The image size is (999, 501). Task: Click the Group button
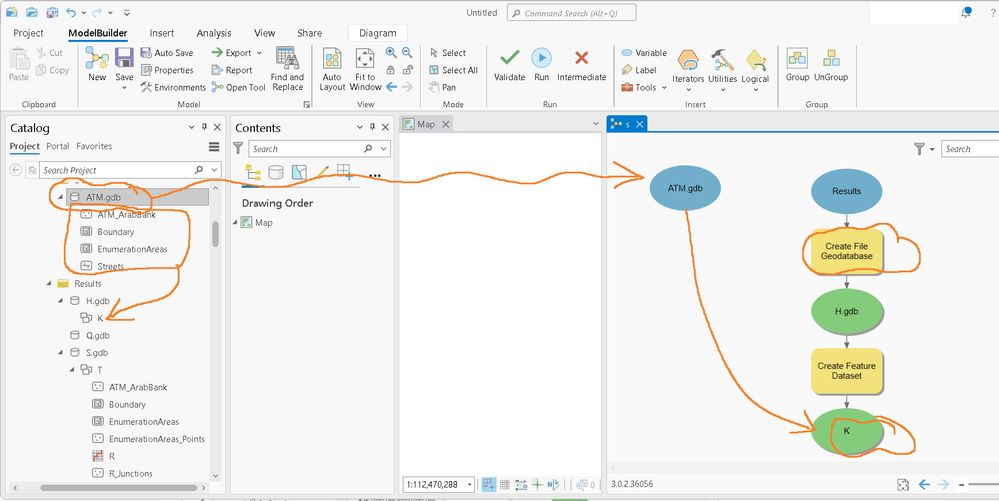(797, 65)
